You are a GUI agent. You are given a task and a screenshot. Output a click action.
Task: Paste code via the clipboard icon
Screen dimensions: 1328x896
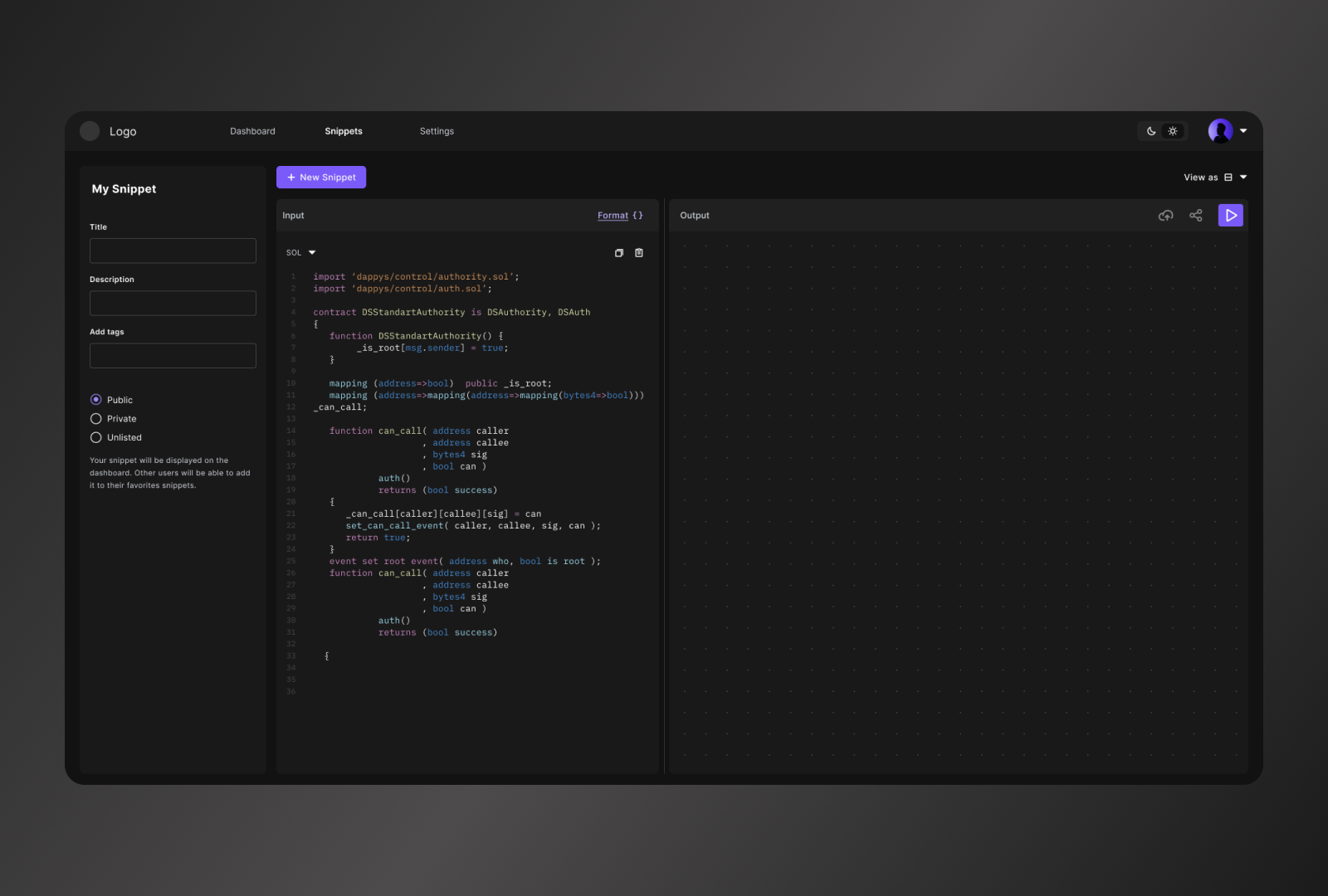pos(638,252)
